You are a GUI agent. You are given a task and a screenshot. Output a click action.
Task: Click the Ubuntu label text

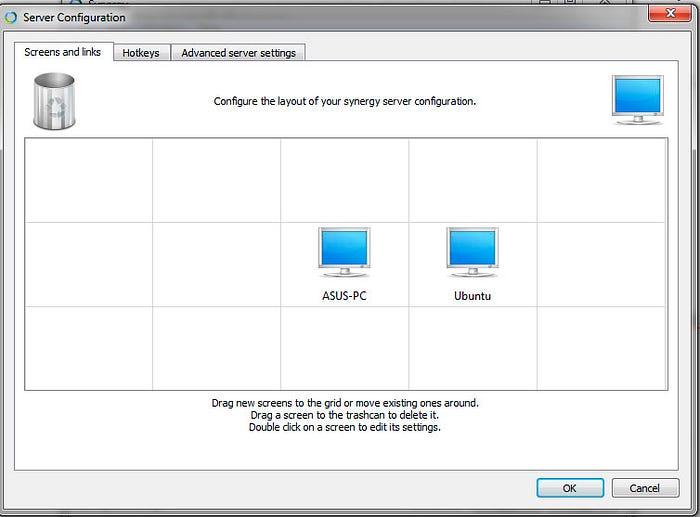[x=472, y=296]
